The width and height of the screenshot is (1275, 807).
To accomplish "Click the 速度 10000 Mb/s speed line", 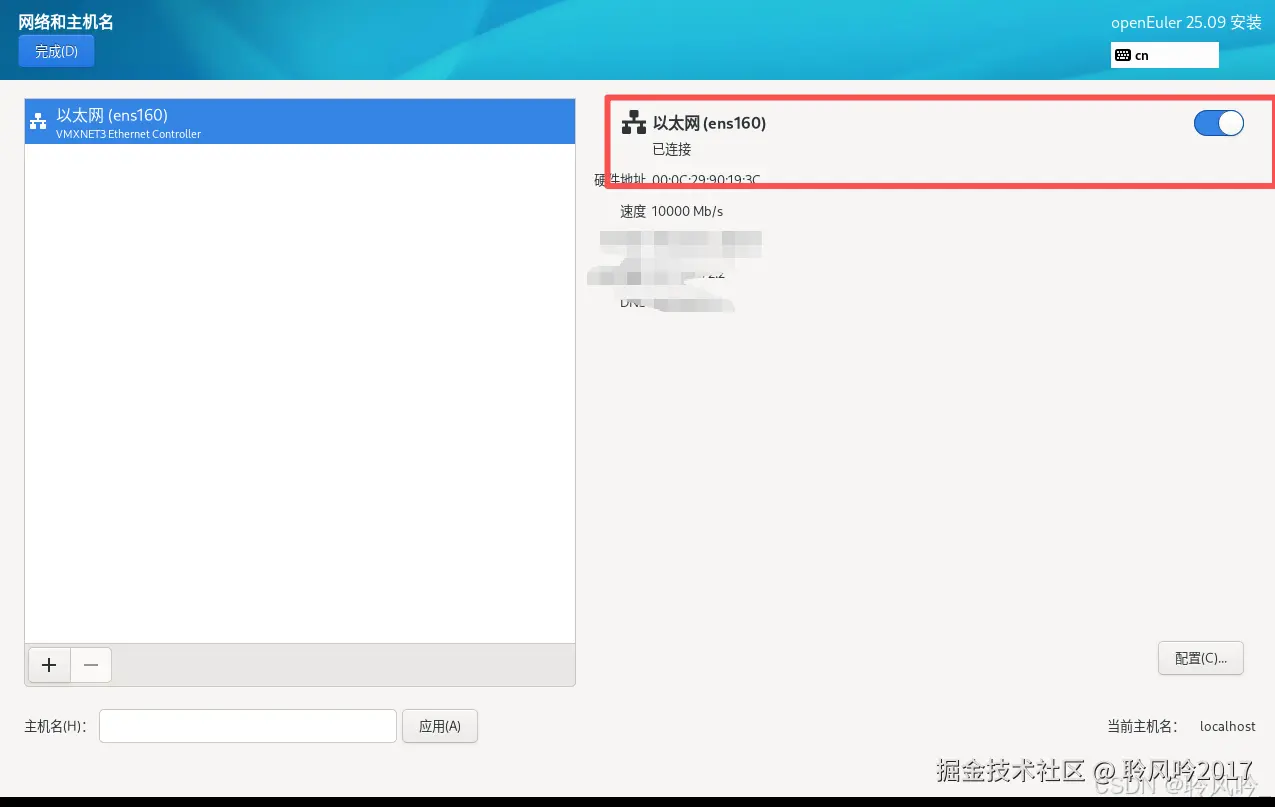I will [671, 211].
